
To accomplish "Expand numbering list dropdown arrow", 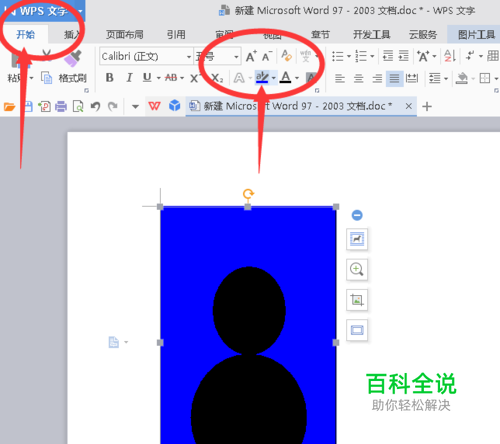I will (372, 56).
